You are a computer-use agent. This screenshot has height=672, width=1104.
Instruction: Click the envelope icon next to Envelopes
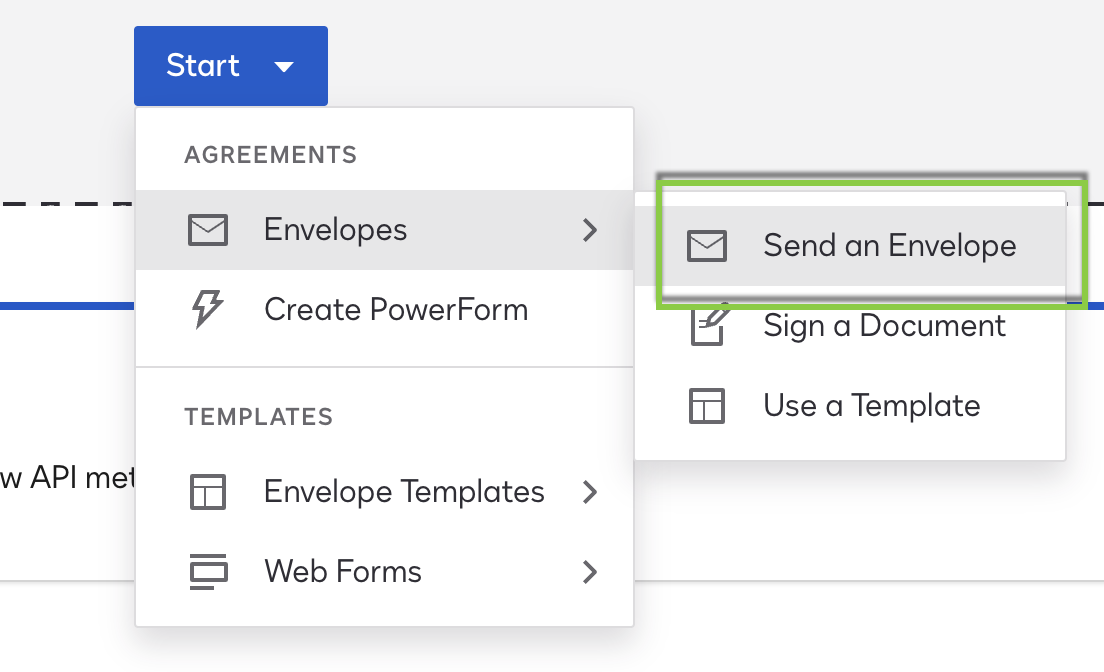tap(208, 229)
